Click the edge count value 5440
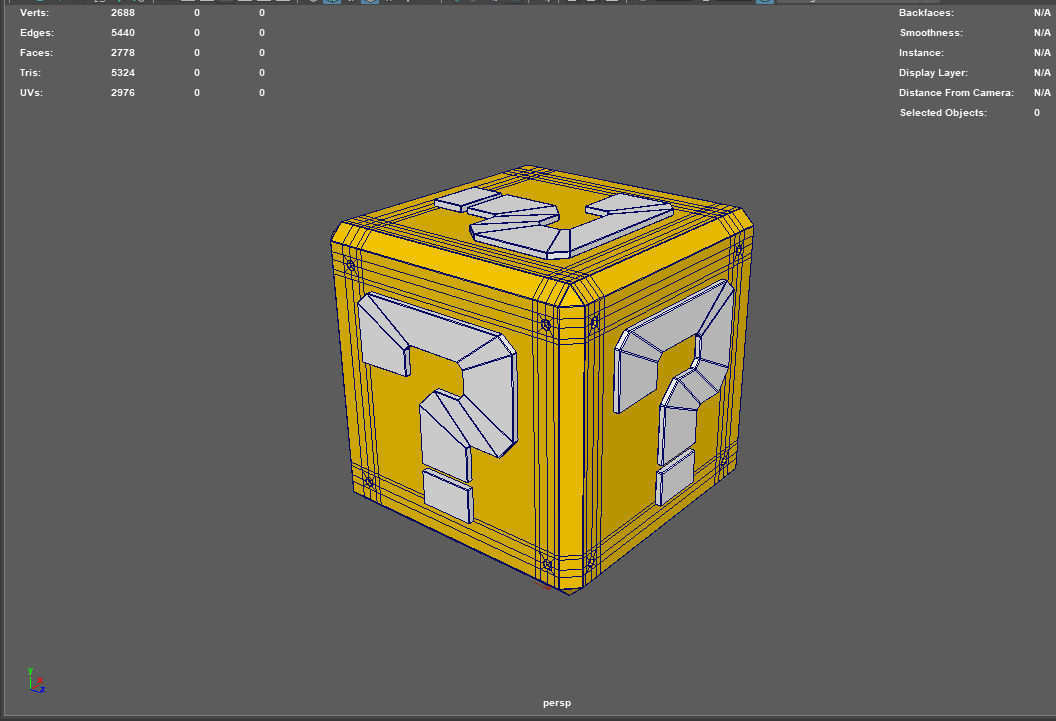 (123, 33)
